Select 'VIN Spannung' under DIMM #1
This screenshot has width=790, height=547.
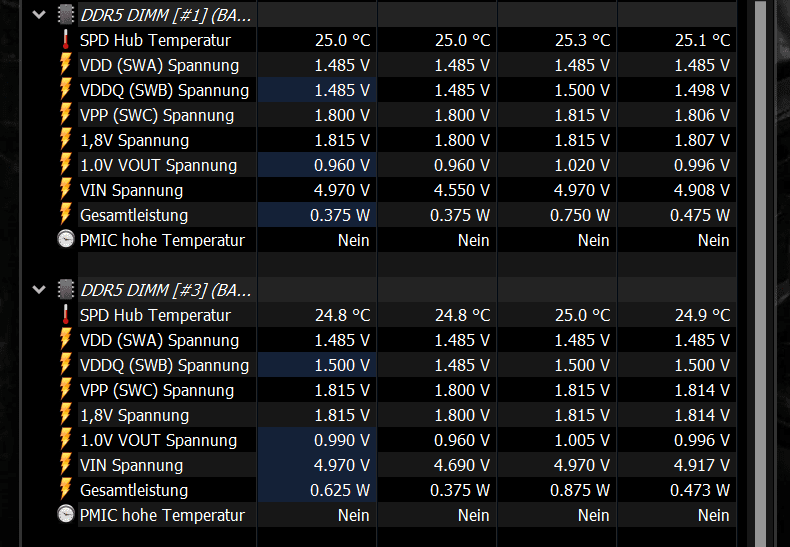(x=131, y=190)
